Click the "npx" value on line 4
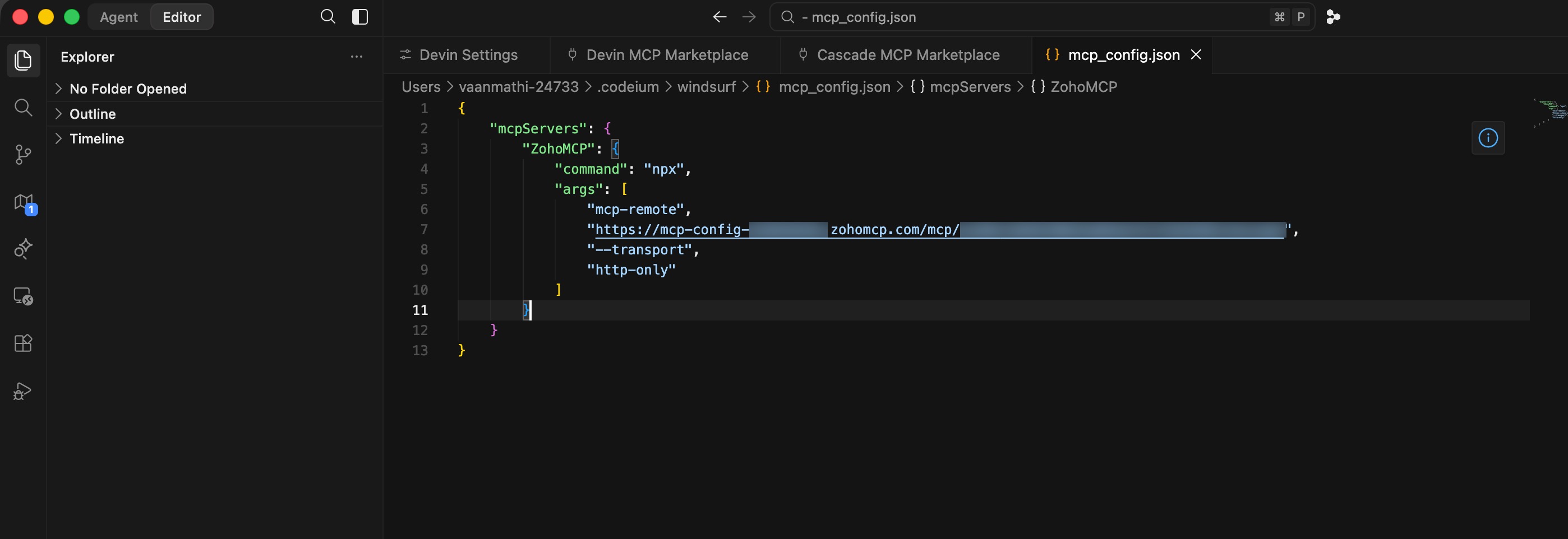The height and width of the screenshot is (539, 1568). pyautogui.click(x=663, y=169)
